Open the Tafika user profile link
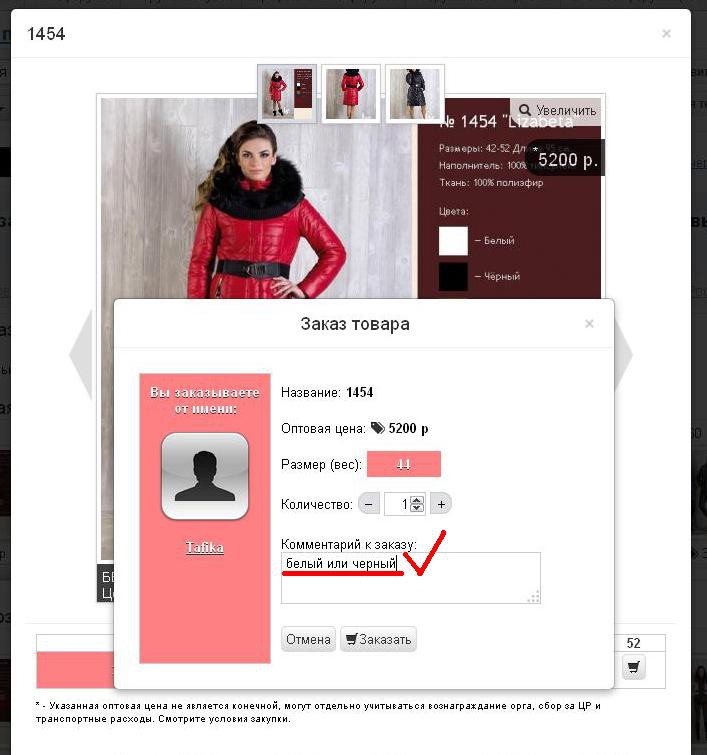 tap(205, 547)
